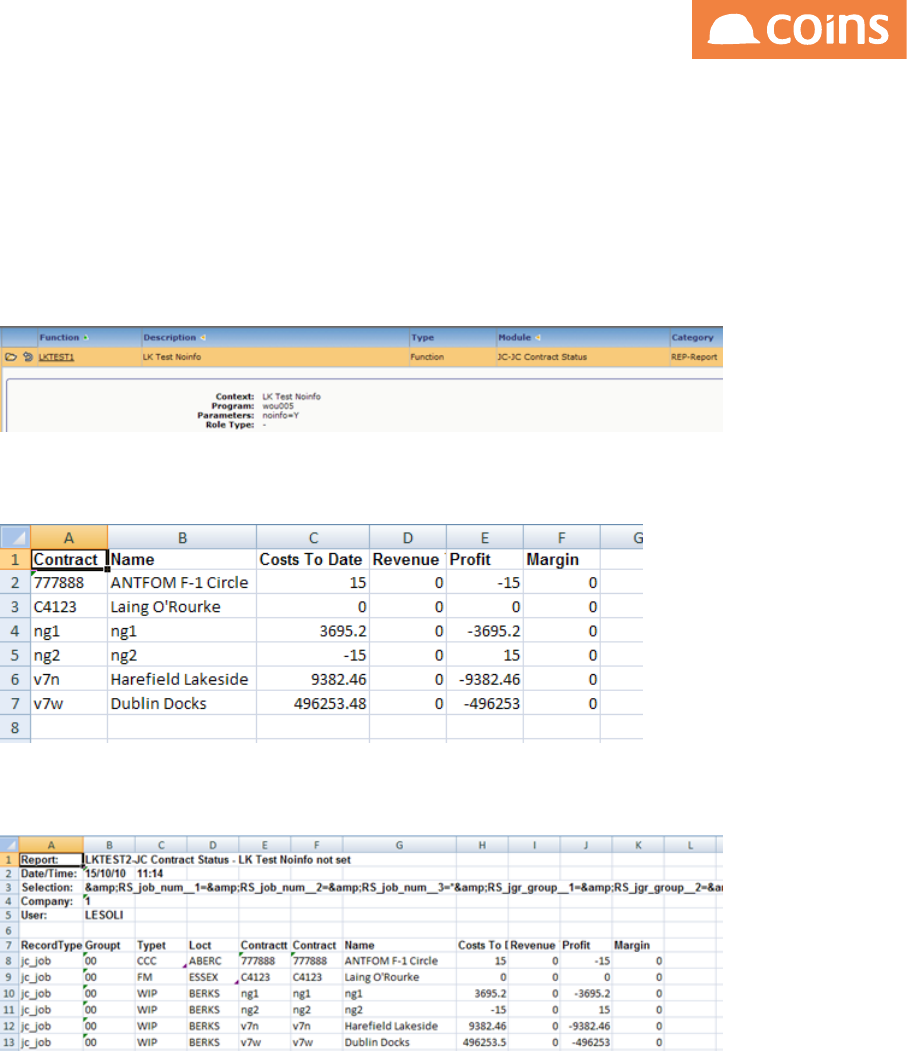Click select-all corner of sheet with Contract in A1
This screenshot has height=1051, width=907.
coord(15,537)
